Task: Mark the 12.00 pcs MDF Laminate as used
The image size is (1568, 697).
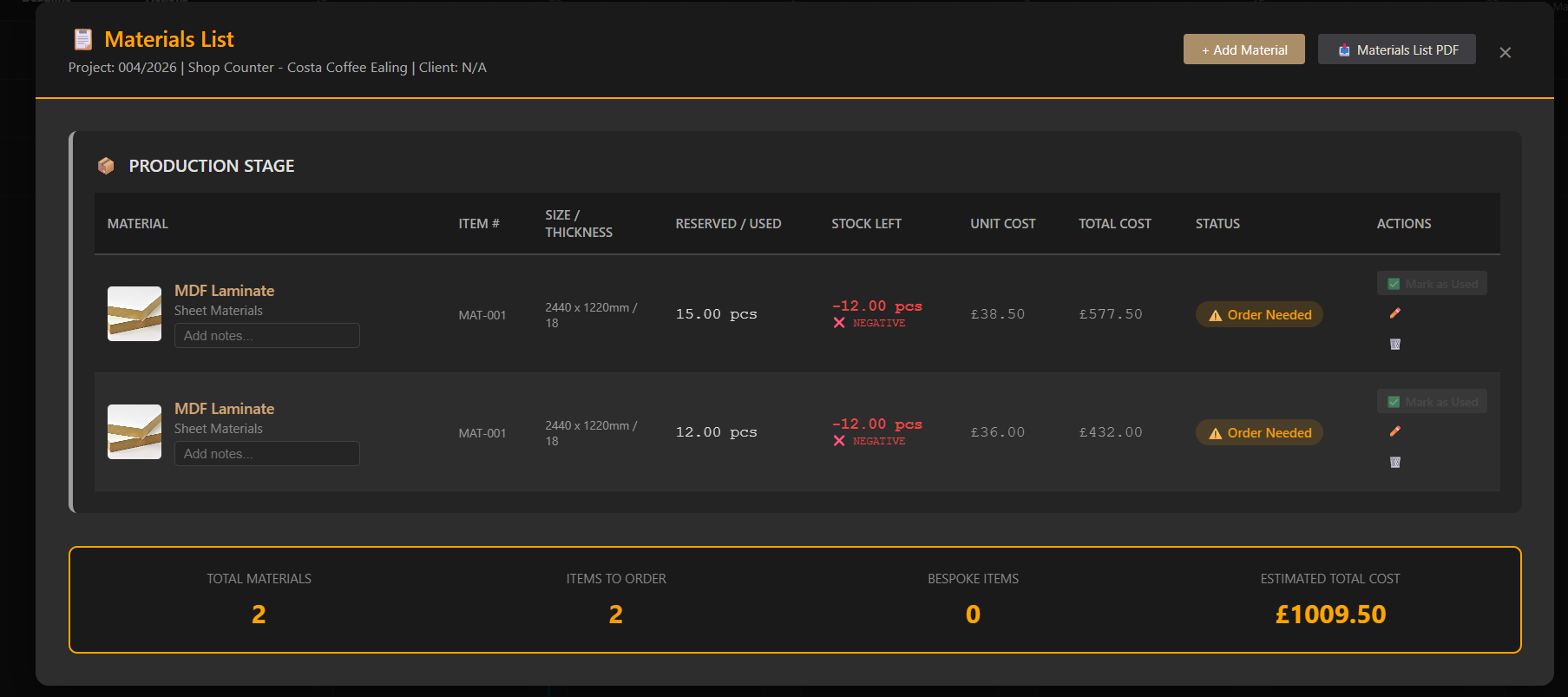Action: [1431, 402]
